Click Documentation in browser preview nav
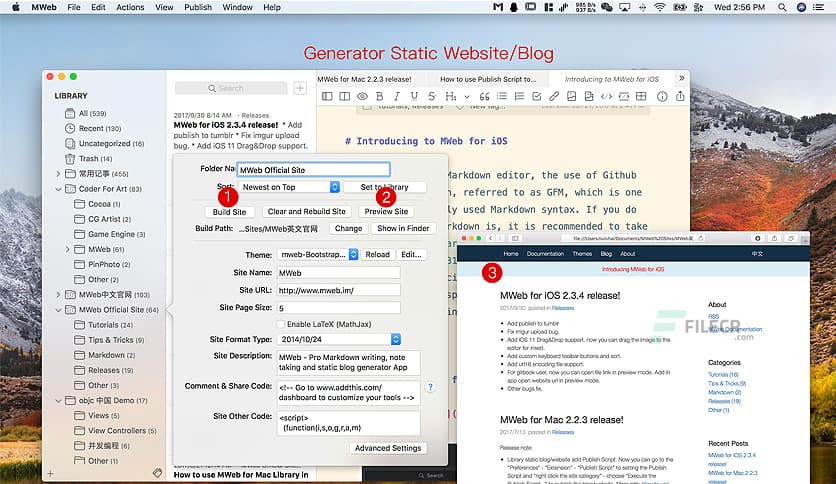This screenshot has width=836, height=484. pos(545,254)
